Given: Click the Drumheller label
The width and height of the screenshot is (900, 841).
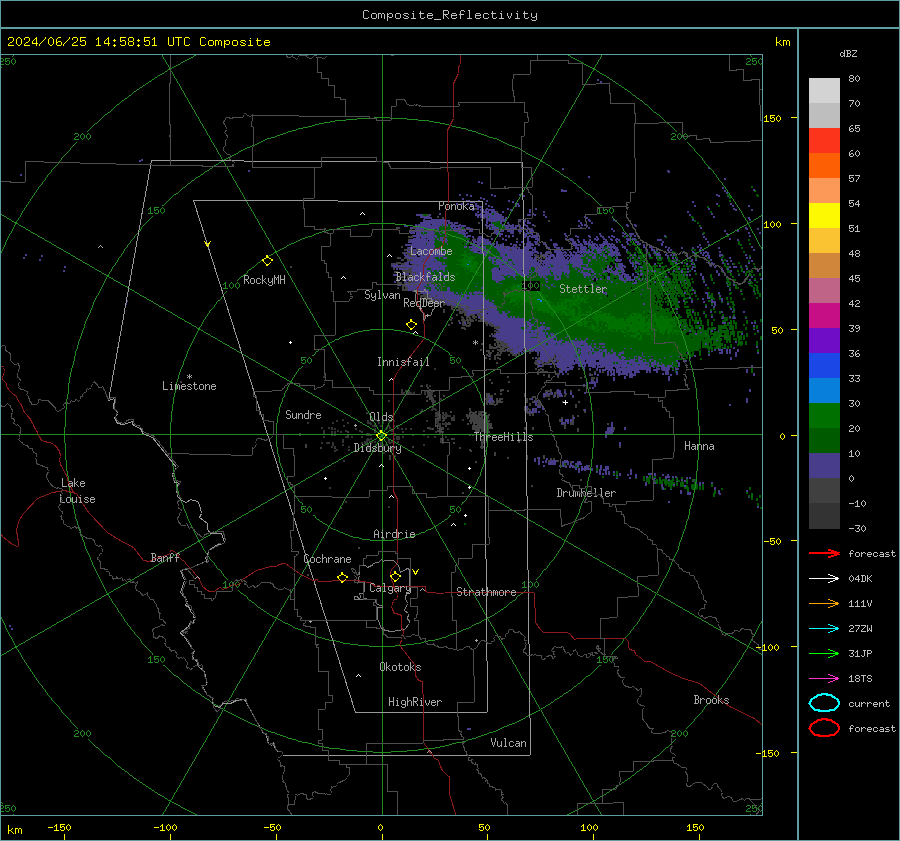Looking at the screenshot, I should click(586, 493).
